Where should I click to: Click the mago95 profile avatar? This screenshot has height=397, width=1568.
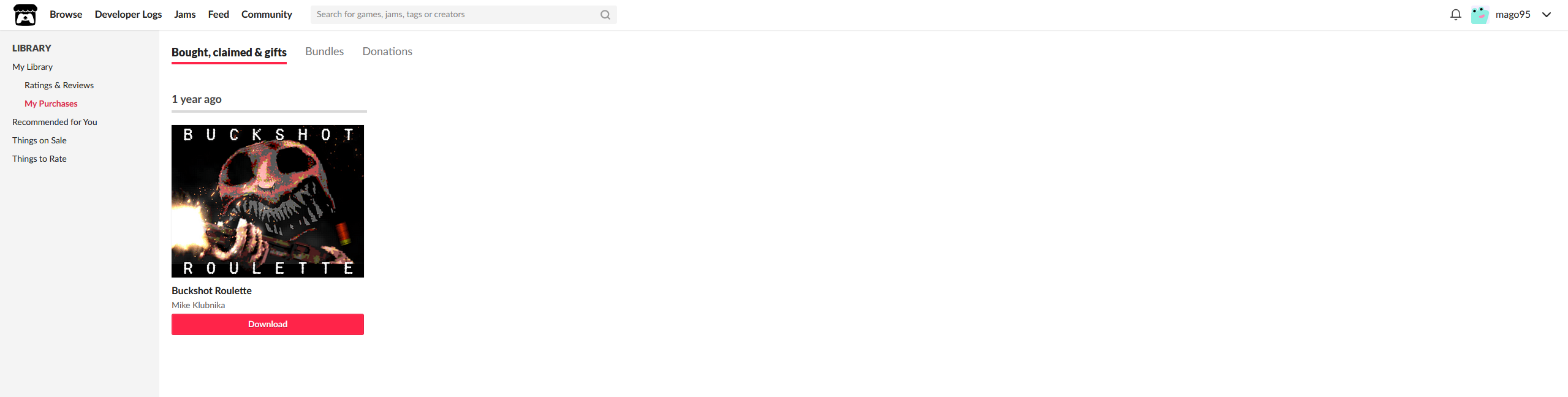(x=1480, y=15)
